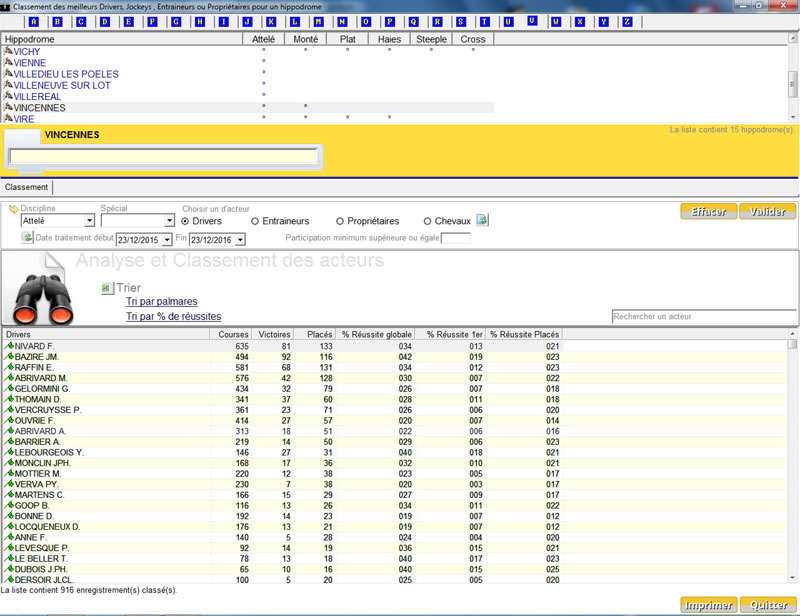Filter hippodromes by letter A button

pos(34,21)
